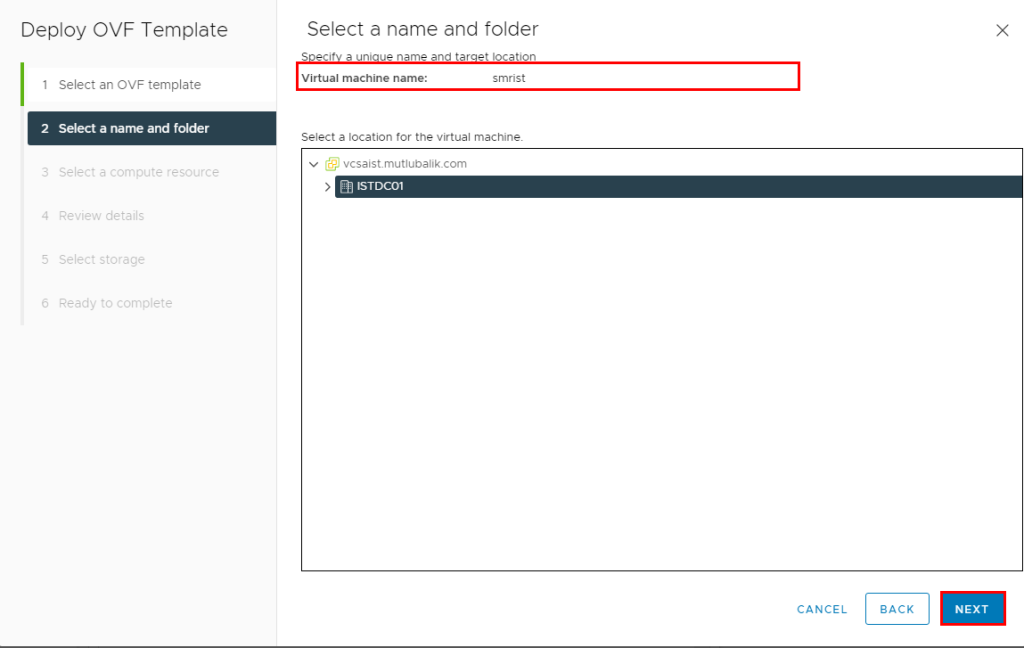The width and height of the screenshot is (1024, 648).
Task: Cancel the OVF deployment wizard
Action: pyautogui.click(x=822, y=609)
